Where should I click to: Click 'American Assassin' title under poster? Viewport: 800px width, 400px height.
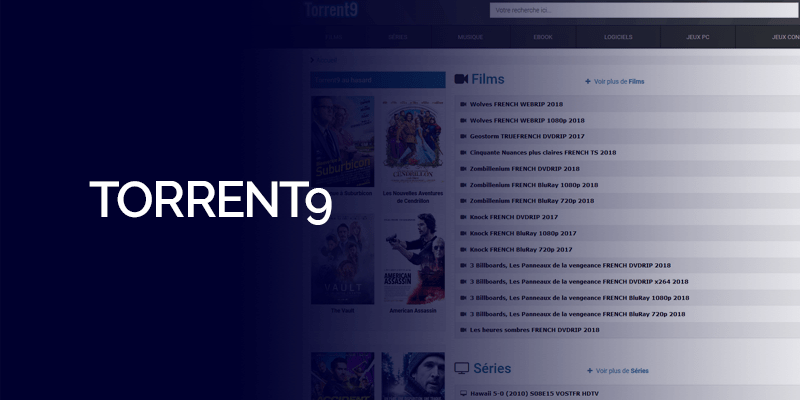pyautogui.click(x=413, y=311)
